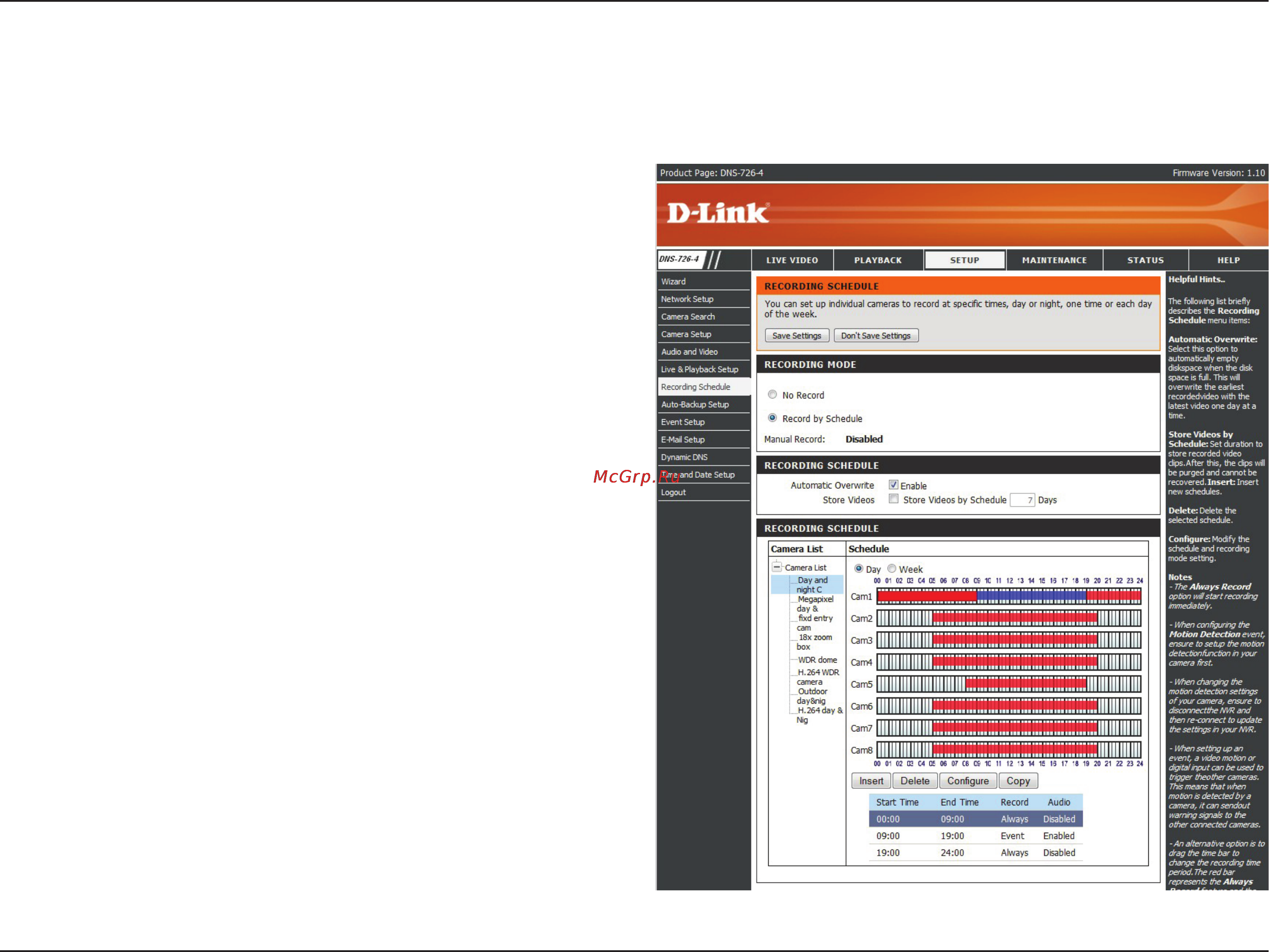Click the Cam5 red schedule bar
This screenshot has height=952, width=1269.
pos(1026,684)
